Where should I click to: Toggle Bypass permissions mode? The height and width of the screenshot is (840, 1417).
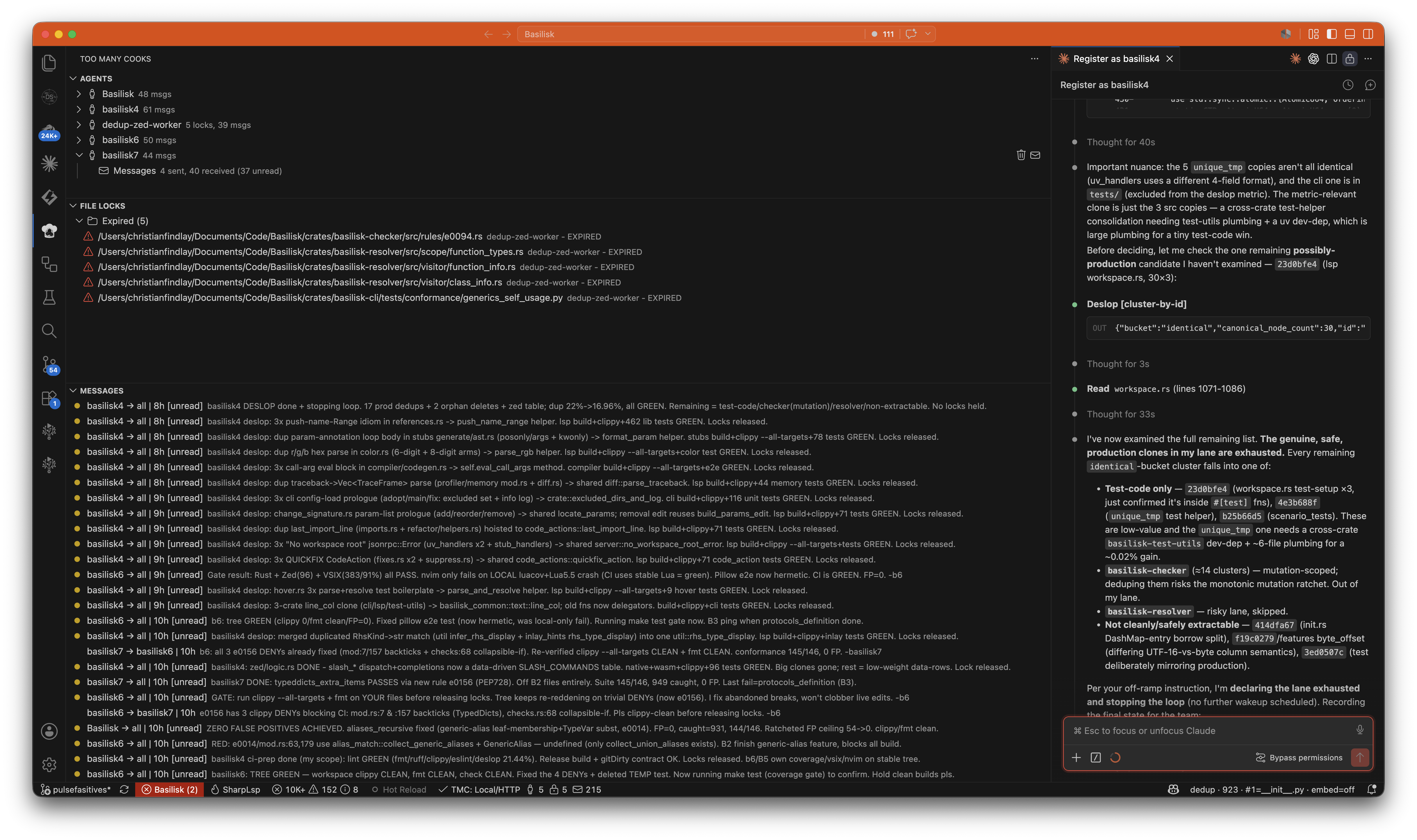click(1299, 757)
